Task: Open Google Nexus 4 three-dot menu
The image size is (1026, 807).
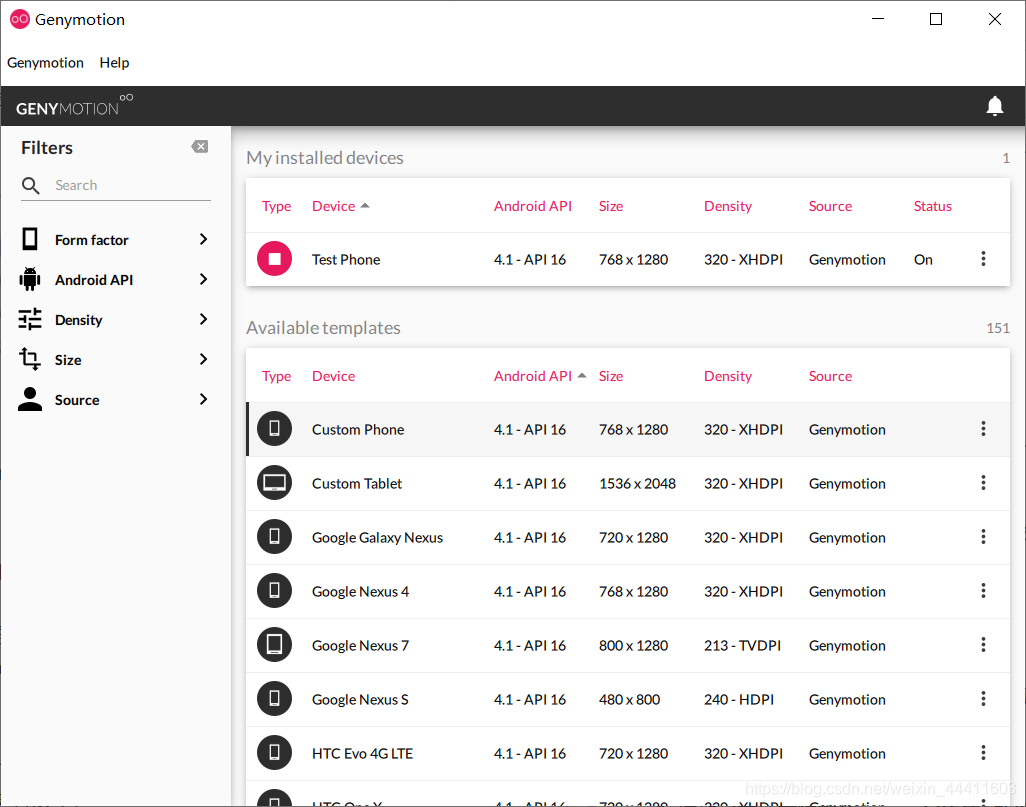Action: (x=983, y=591)
